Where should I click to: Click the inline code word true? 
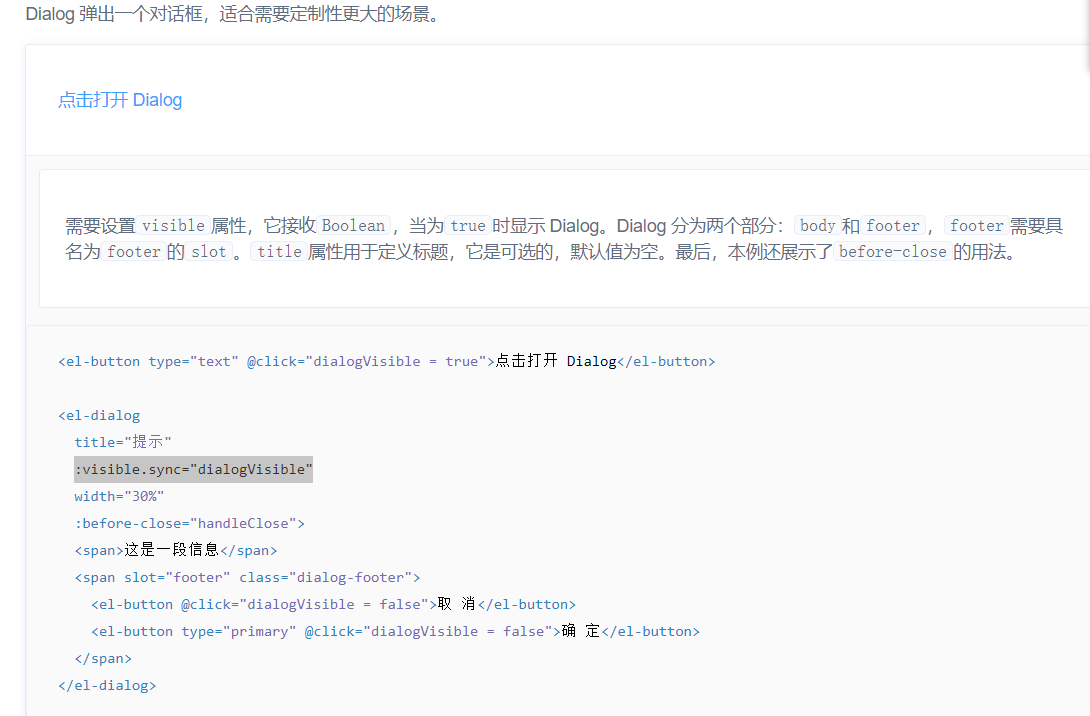click(468, 226)
